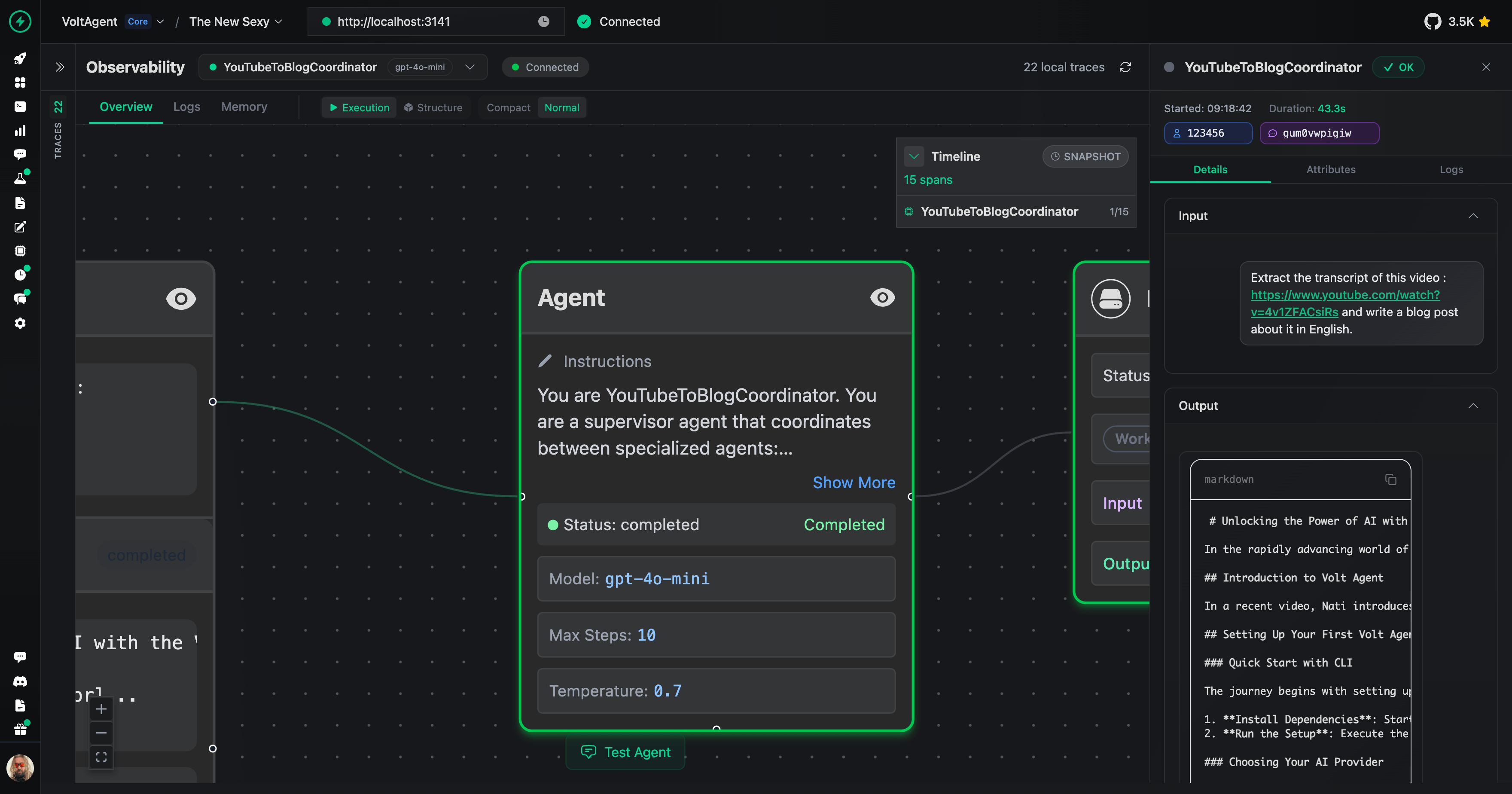Viewport: 1512px width, 794px height.
Task: Open the GitHub stars icon
Action: (x=1432, y=22)
